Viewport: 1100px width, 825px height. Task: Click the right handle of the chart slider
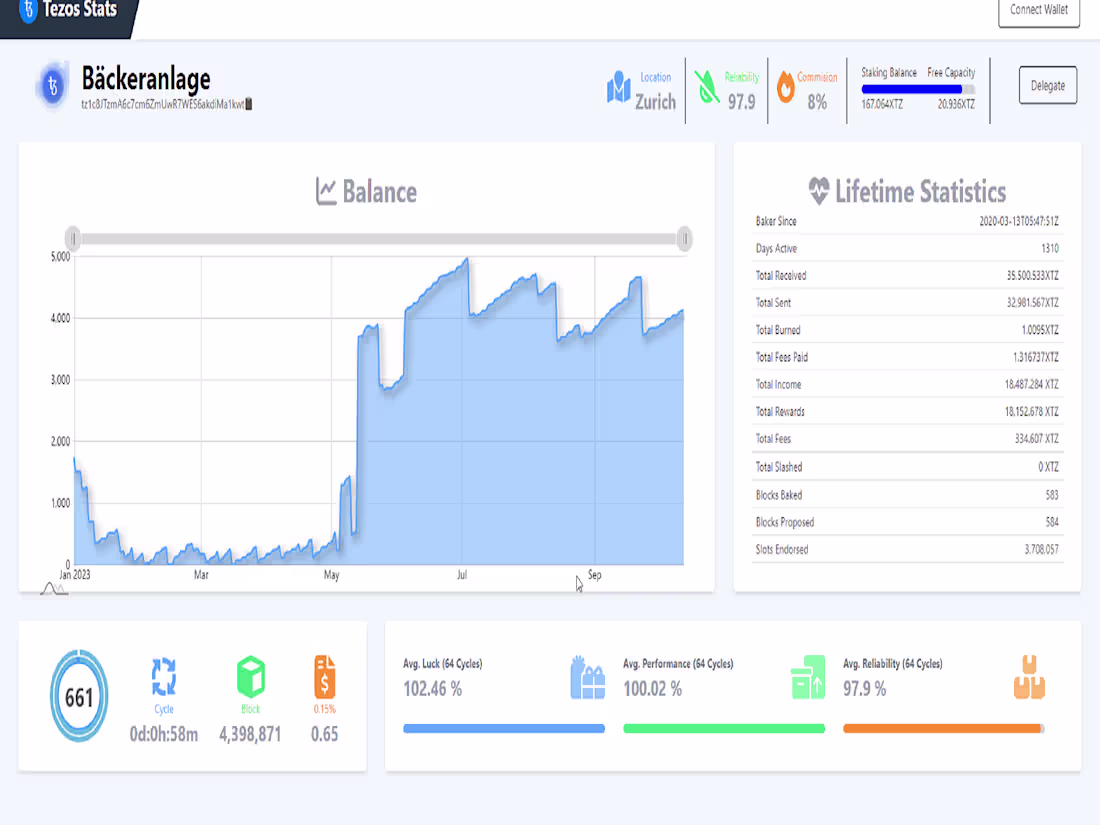pos(686,239)
